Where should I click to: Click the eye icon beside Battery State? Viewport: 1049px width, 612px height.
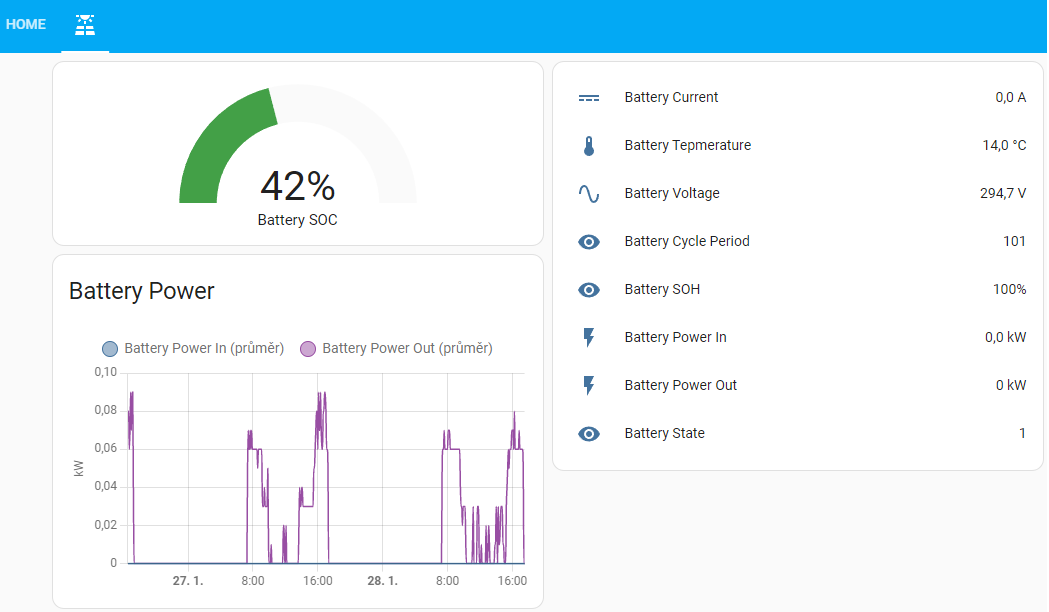pyautogui.click(x=589, y=434)
